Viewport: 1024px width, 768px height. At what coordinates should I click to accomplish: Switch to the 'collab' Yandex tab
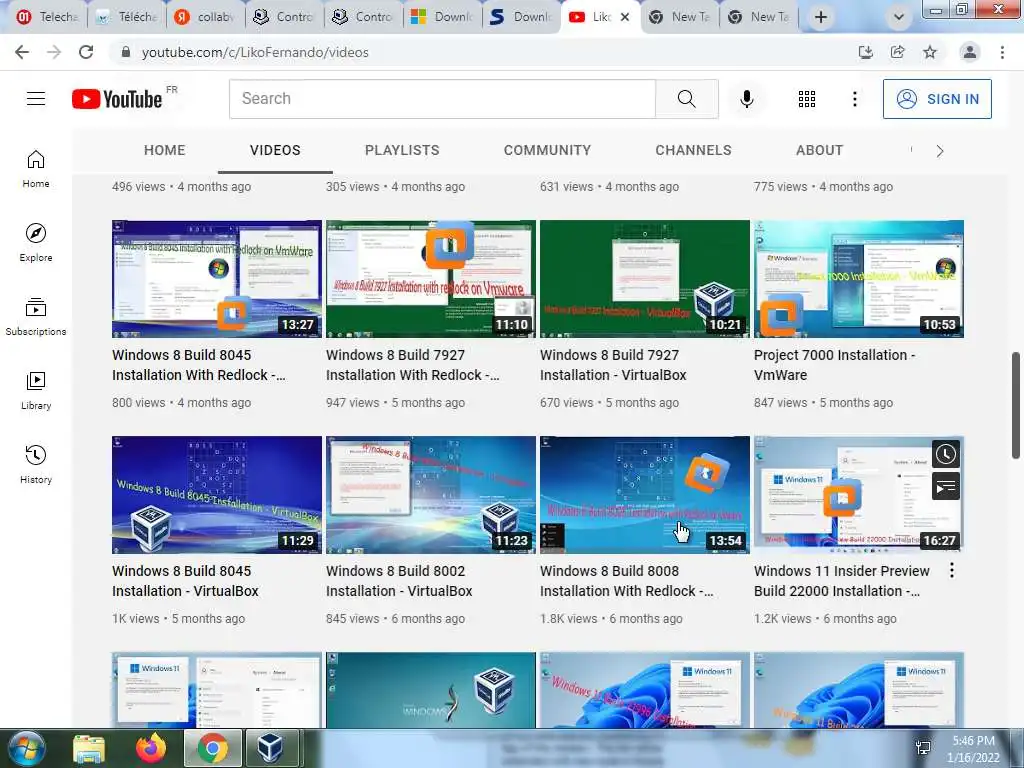tap(205, 17)
